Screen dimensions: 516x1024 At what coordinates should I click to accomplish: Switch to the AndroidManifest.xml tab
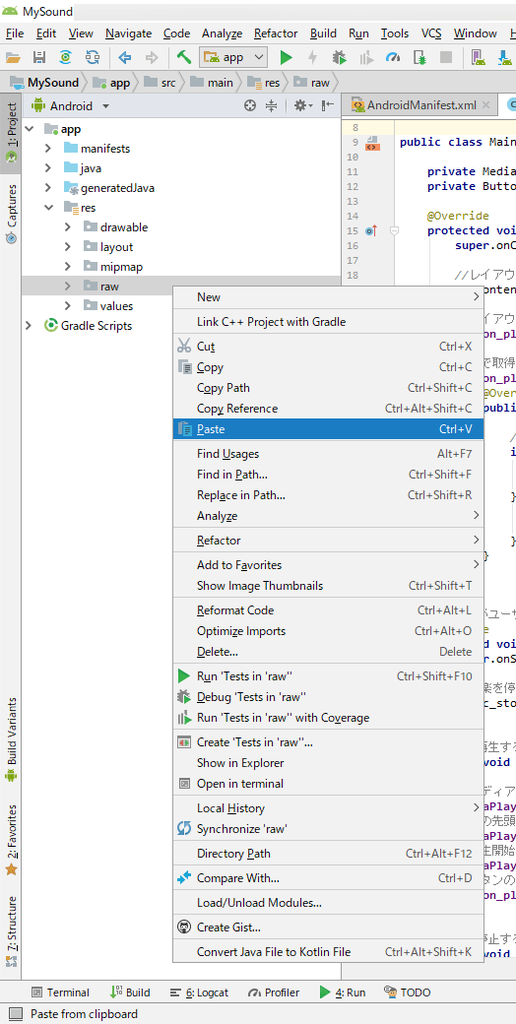420,105
